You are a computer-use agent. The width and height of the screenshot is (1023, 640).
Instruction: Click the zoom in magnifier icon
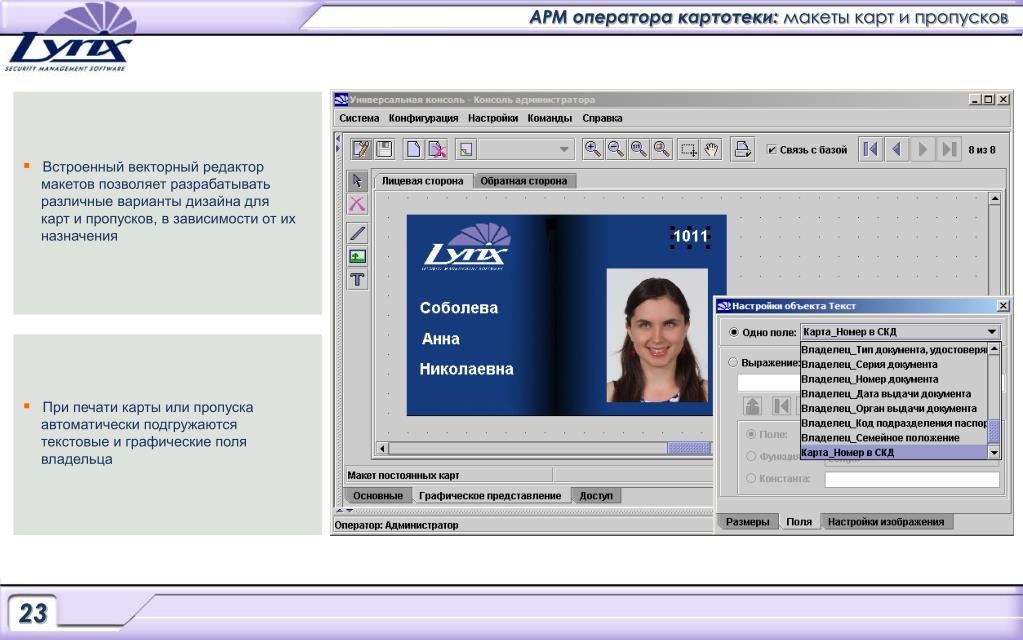(592, 149)
